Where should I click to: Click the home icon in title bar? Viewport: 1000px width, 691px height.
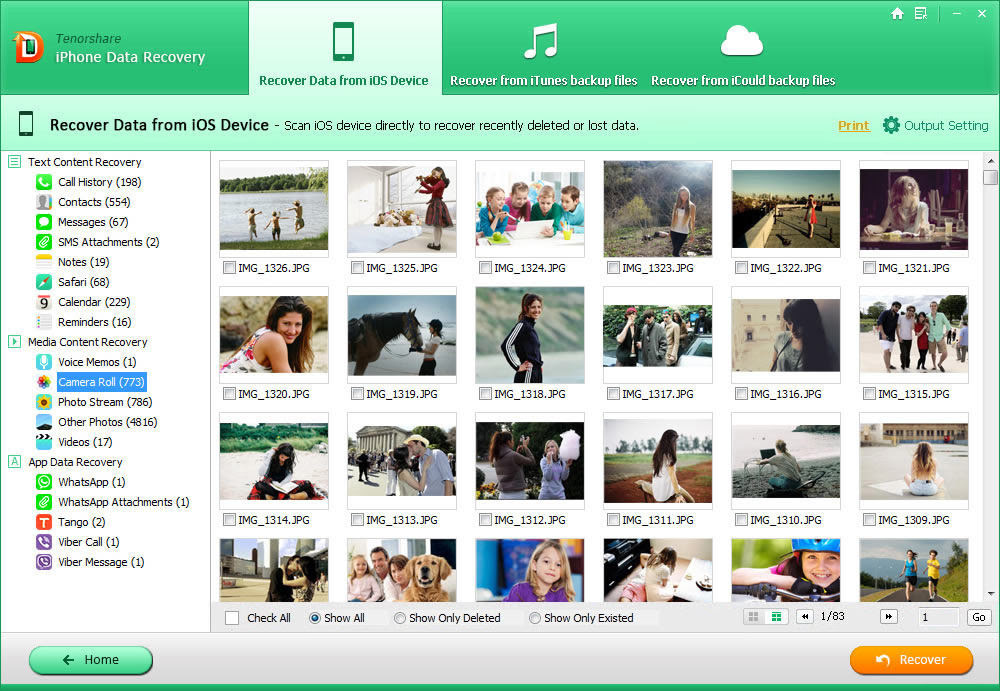[x=897, y=13]
